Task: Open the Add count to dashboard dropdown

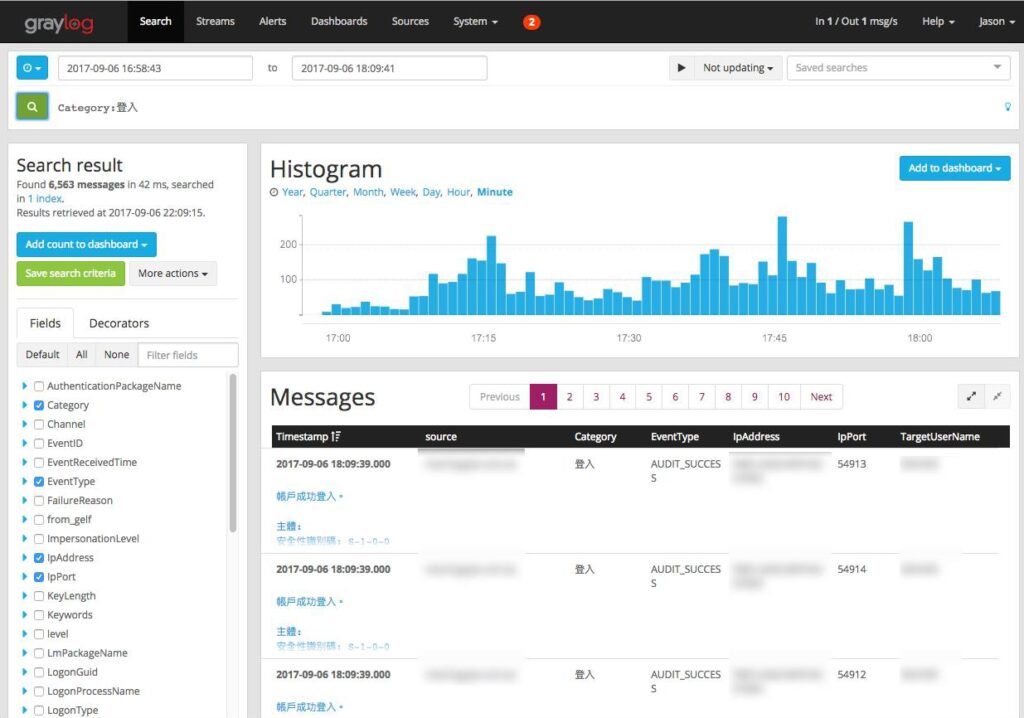Action: click(x=86, y=244)
